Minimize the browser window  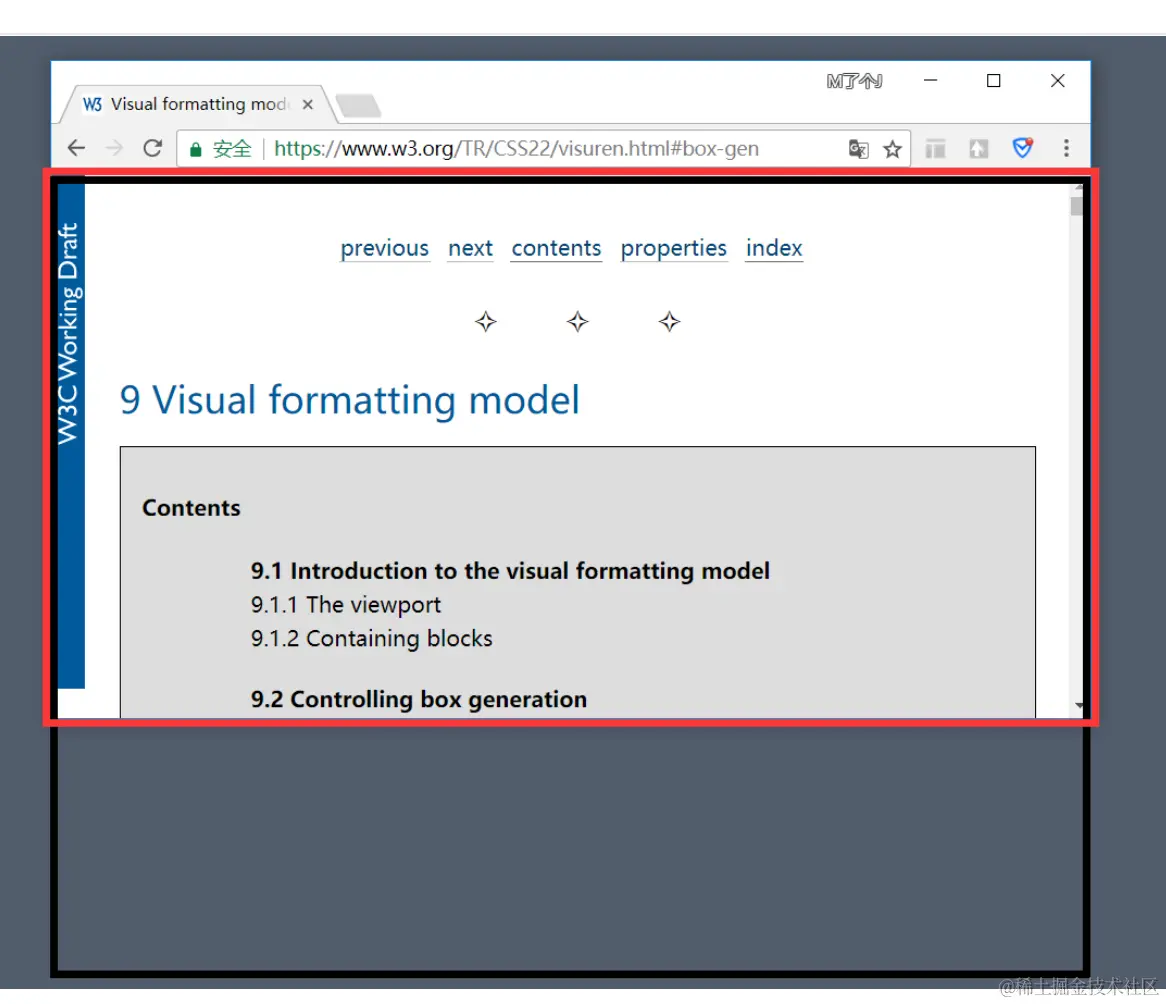pyautogui.click(x=930, y=80)
